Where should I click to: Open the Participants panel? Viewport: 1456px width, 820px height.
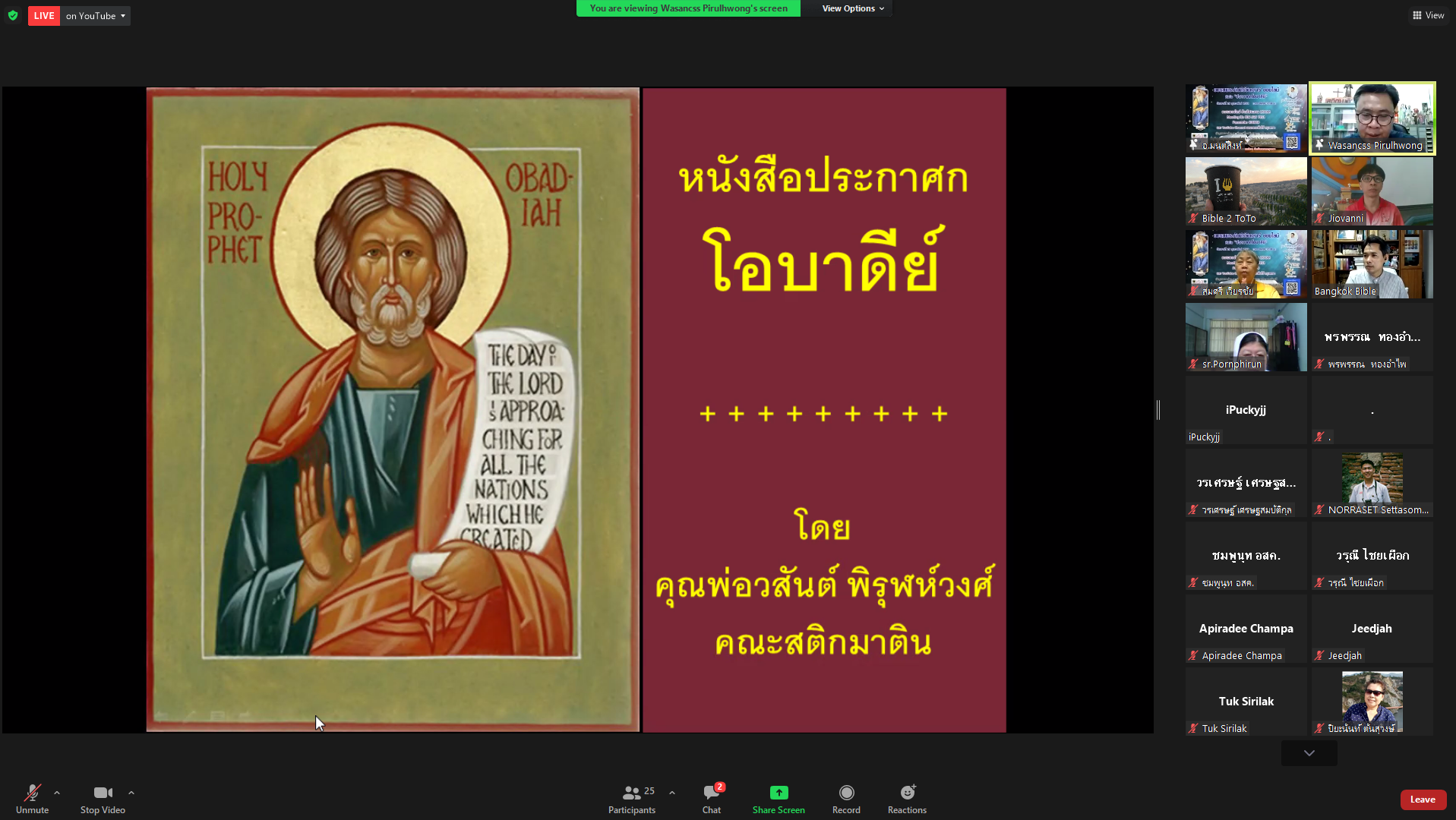[x=632, y=799]
